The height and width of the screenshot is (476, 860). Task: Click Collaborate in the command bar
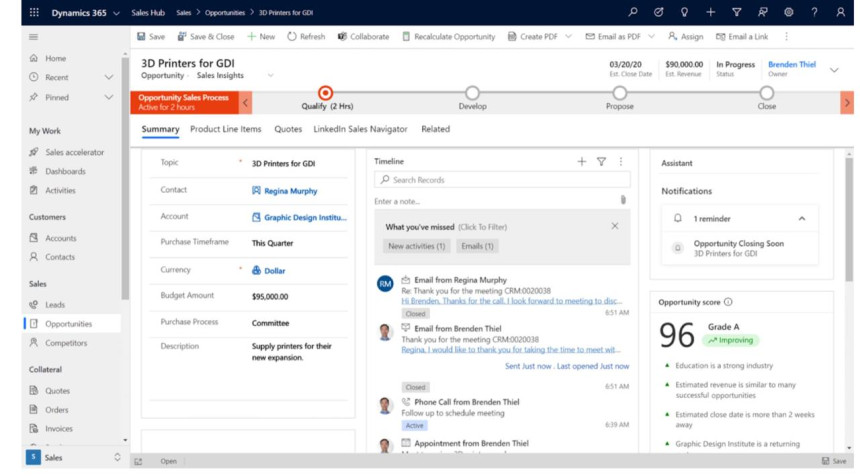[x=363, y=37]
